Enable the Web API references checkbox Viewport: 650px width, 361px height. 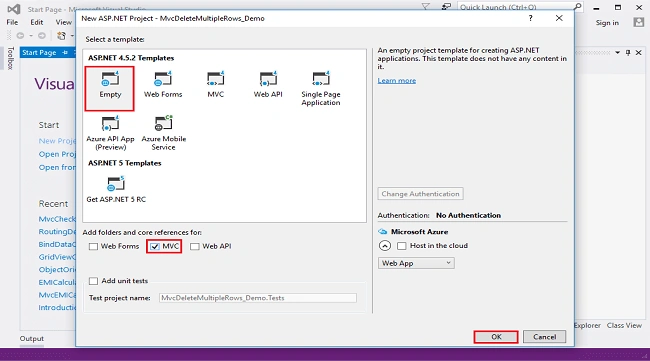click(194, 247)
